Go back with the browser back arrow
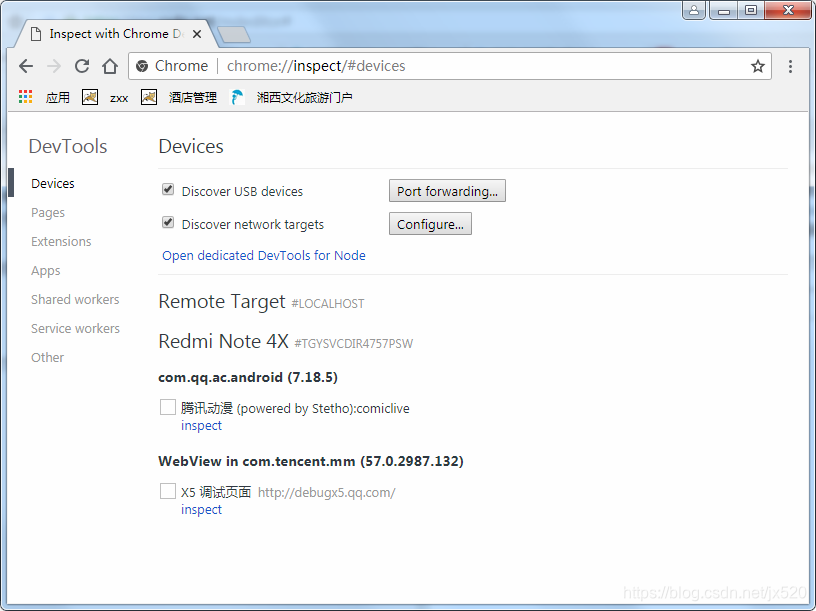The width and height of the screenshot is (816, 611). click(x=26, y=66)
